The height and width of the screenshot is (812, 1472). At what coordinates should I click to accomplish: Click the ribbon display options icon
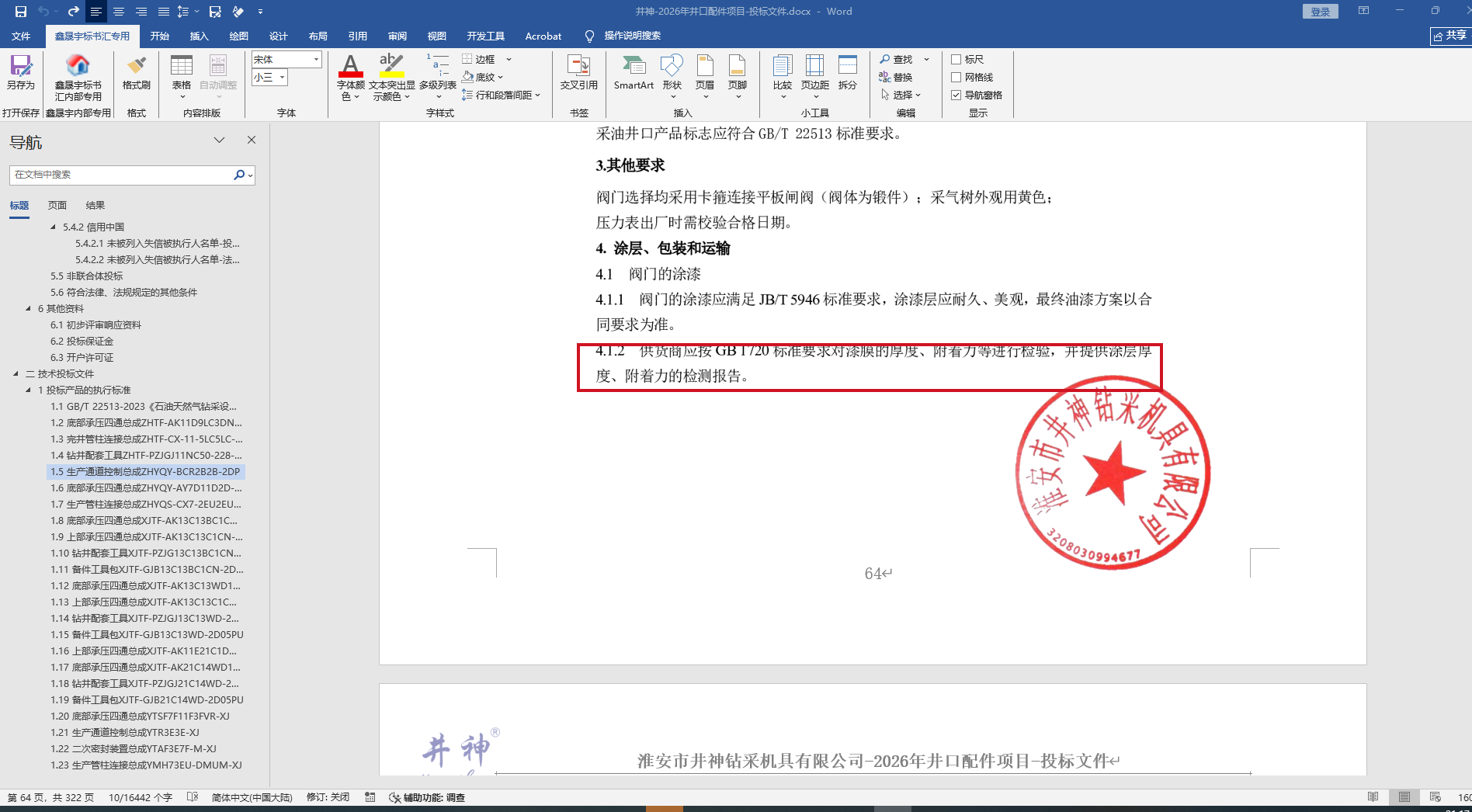point(1363,11)
